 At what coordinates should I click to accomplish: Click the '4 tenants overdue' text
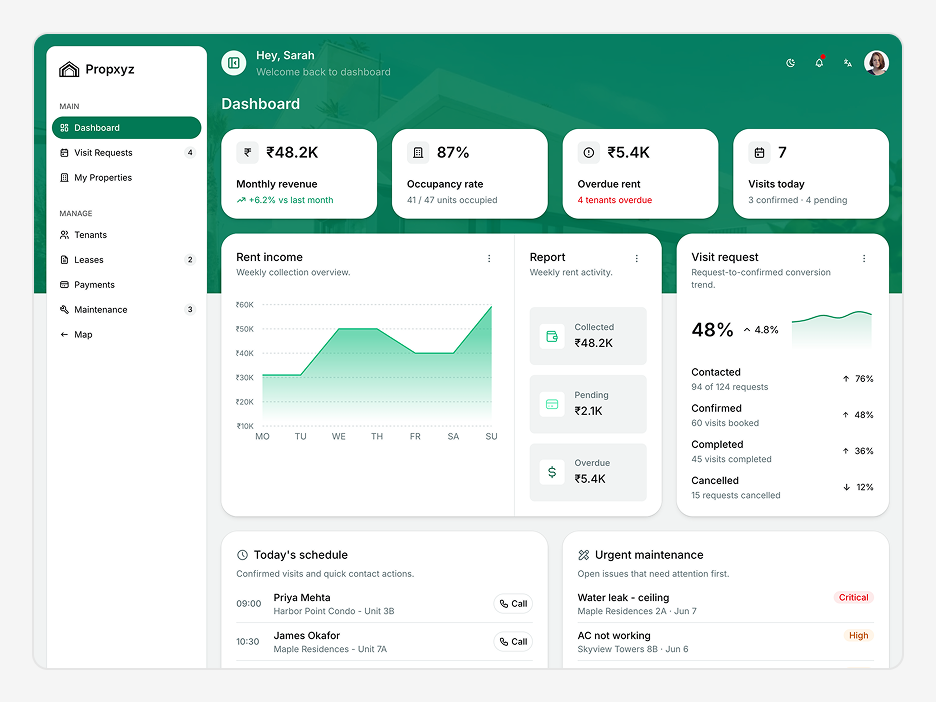point(615,200)
